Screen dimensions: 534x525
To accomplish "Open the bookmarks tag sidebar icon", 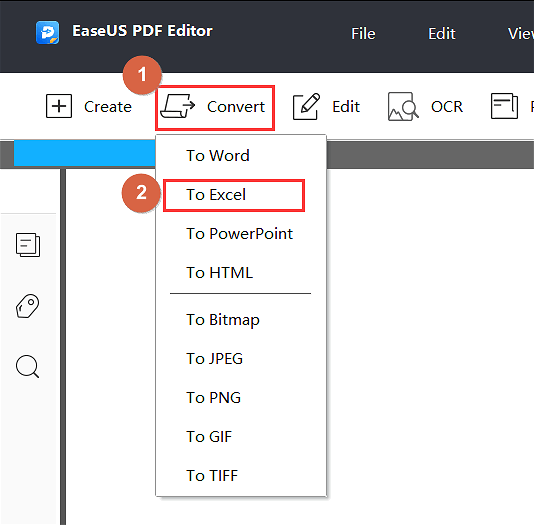I will tap(28, 306).
